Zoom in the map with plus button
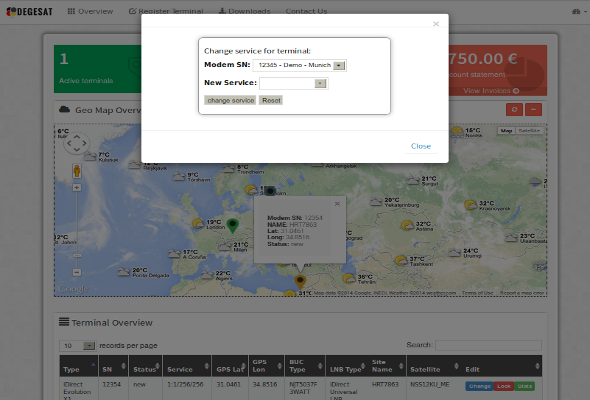 pos(77,187)
